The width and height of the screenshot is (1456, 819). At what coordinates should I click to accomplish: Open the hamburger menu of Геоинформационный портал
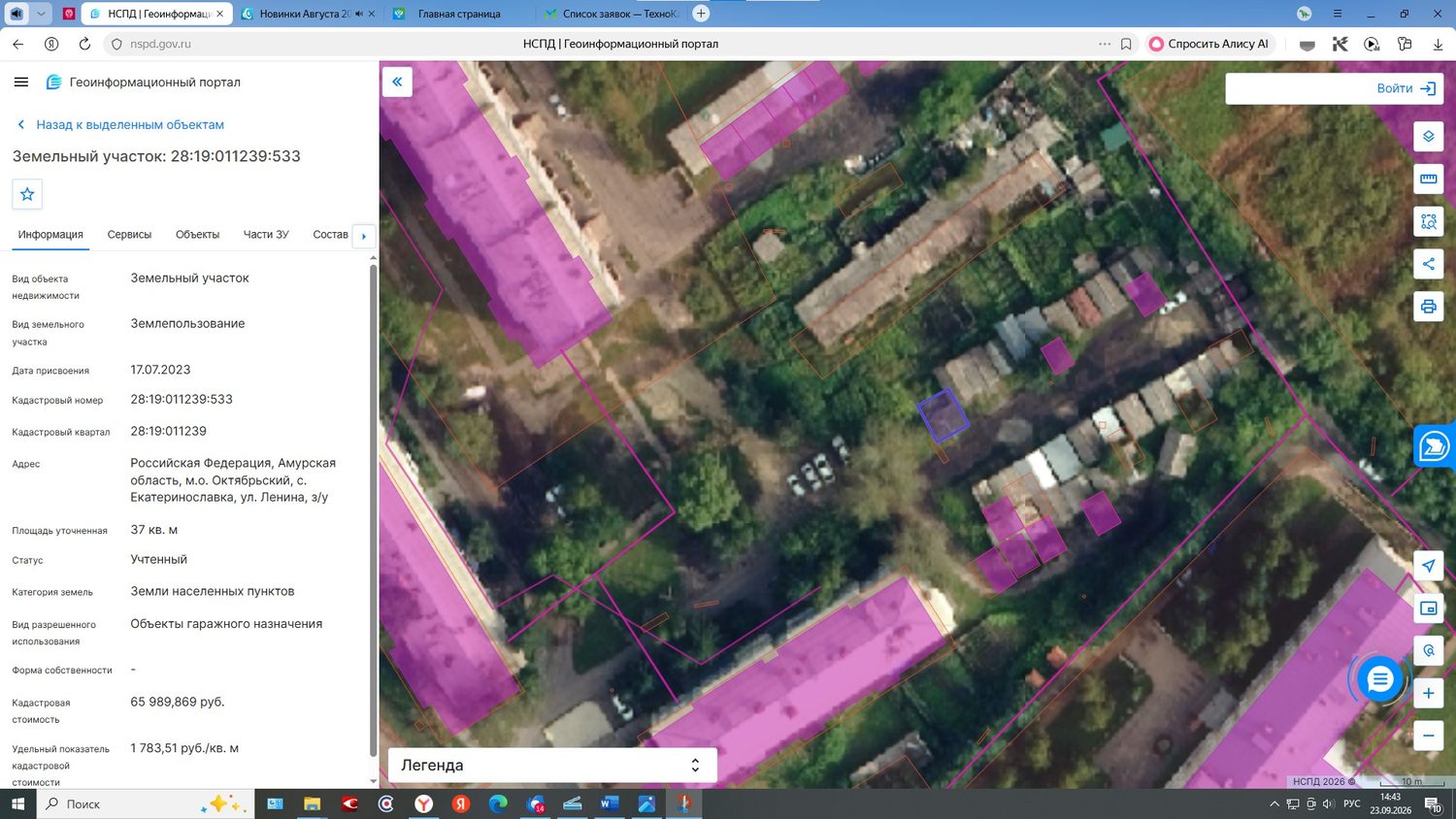tap(21, 82)
